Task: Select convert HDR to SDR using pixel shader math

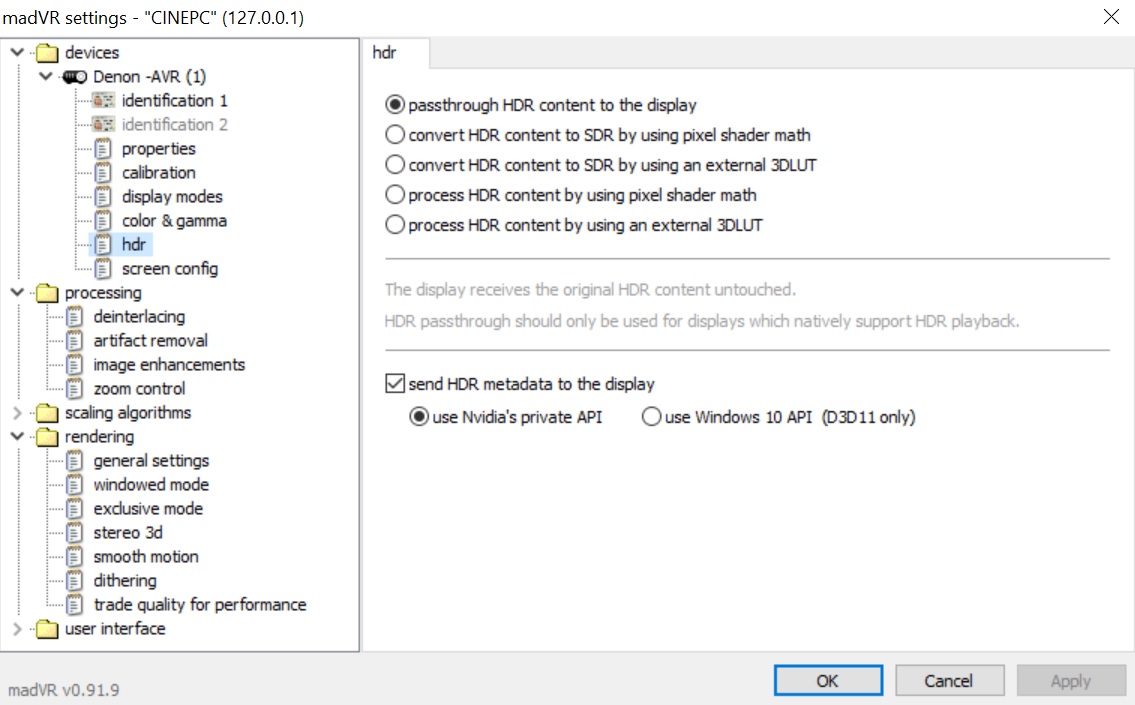Action: tap(598, 135)
